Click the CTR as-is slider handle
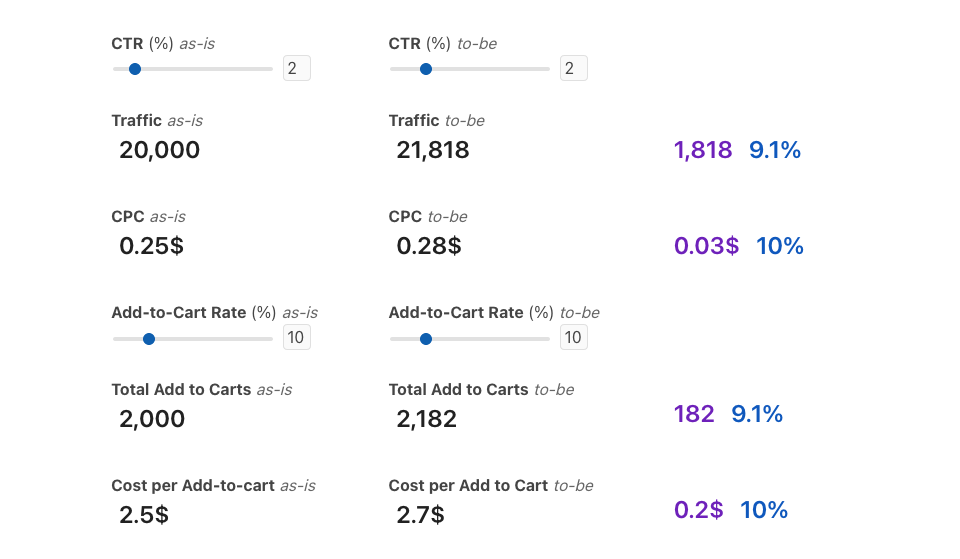 tap(135, 69)
